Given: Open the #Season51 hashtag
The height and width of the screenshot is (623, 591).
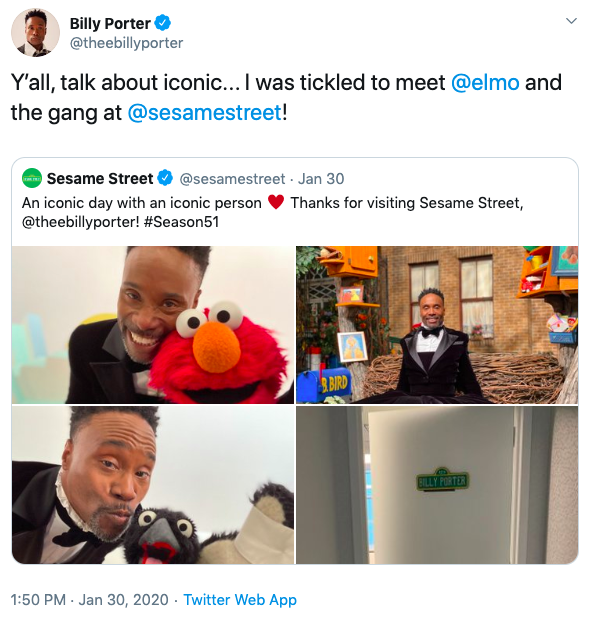Looking at the screenshot, I should pyautogui.click(x=181, y=222).
